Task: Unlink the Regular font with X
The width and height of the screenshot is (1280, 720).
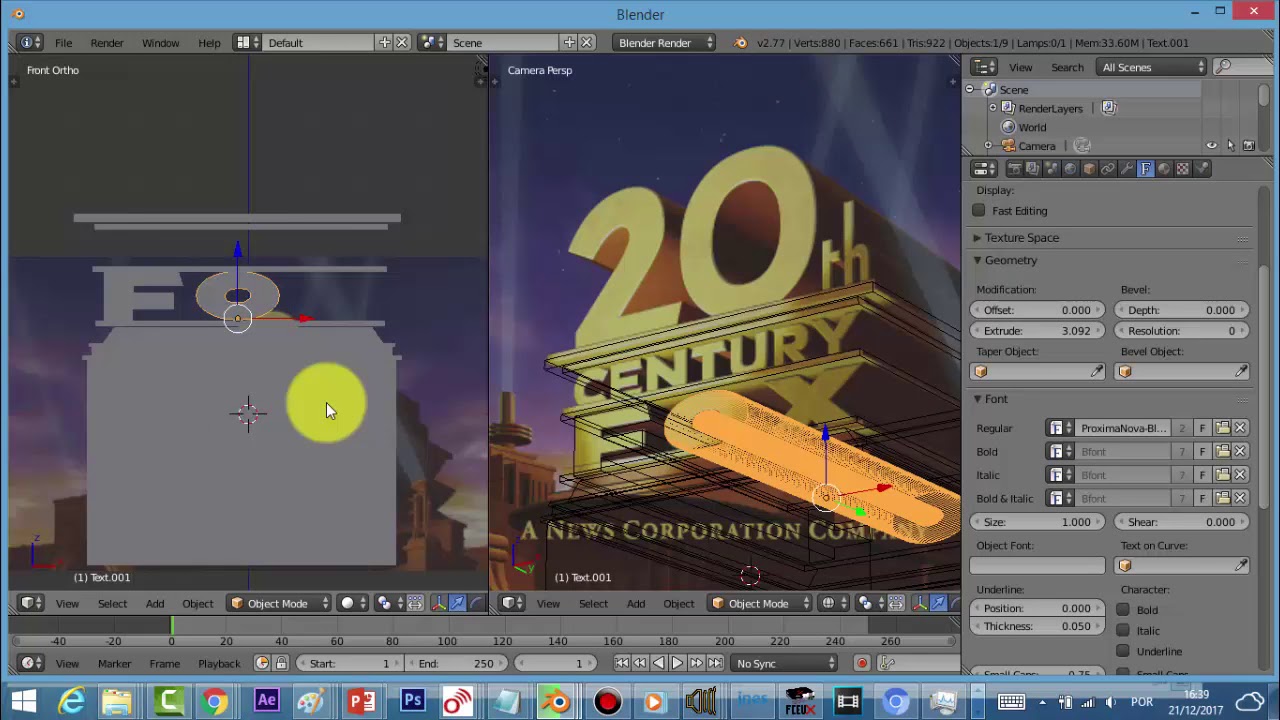Action: [1240, 428]
